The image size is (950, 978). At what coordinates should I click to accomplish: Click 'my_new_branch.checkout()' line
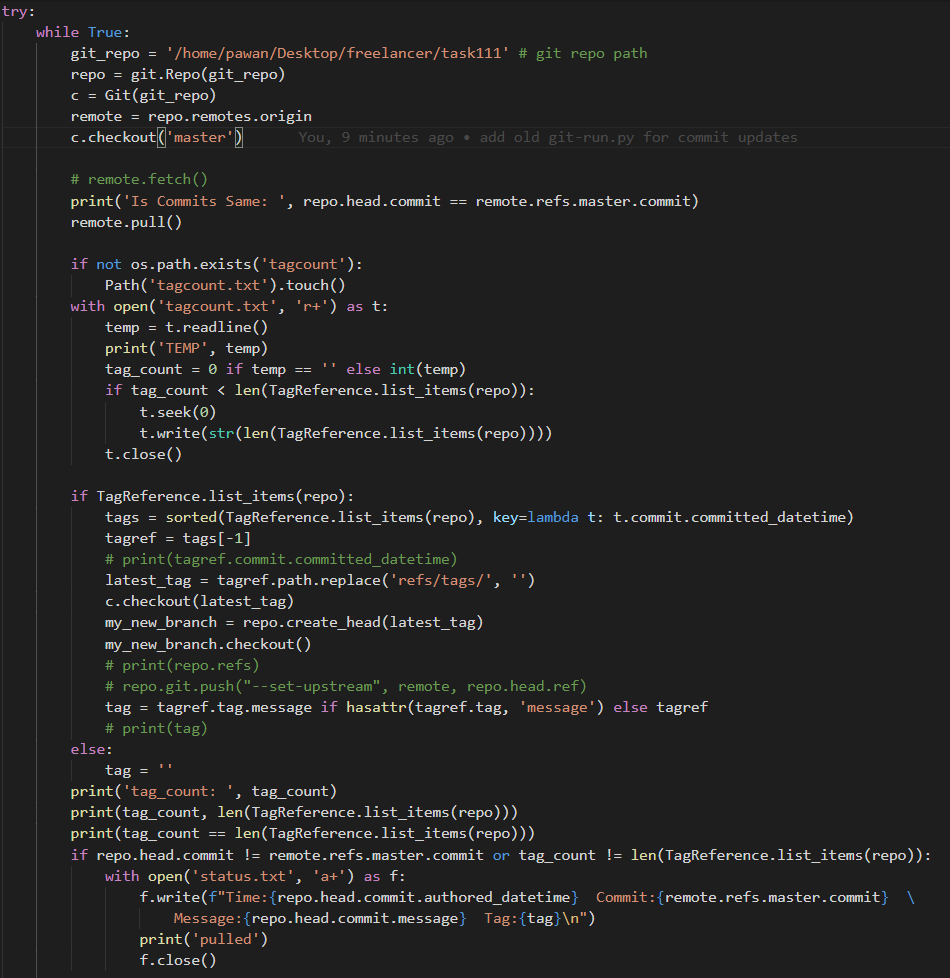coord(208,644)
